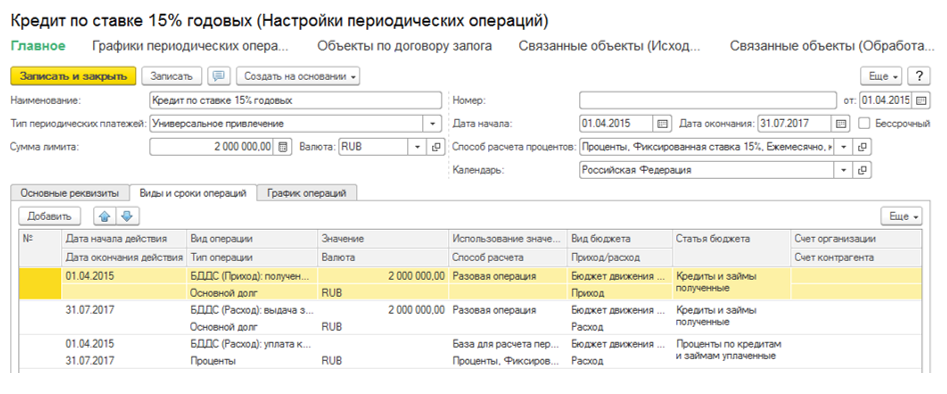The height and width of the screenshot is (394, 947).
Task: Focus the Сумма лимита field
Action: [x=212, y=147]
